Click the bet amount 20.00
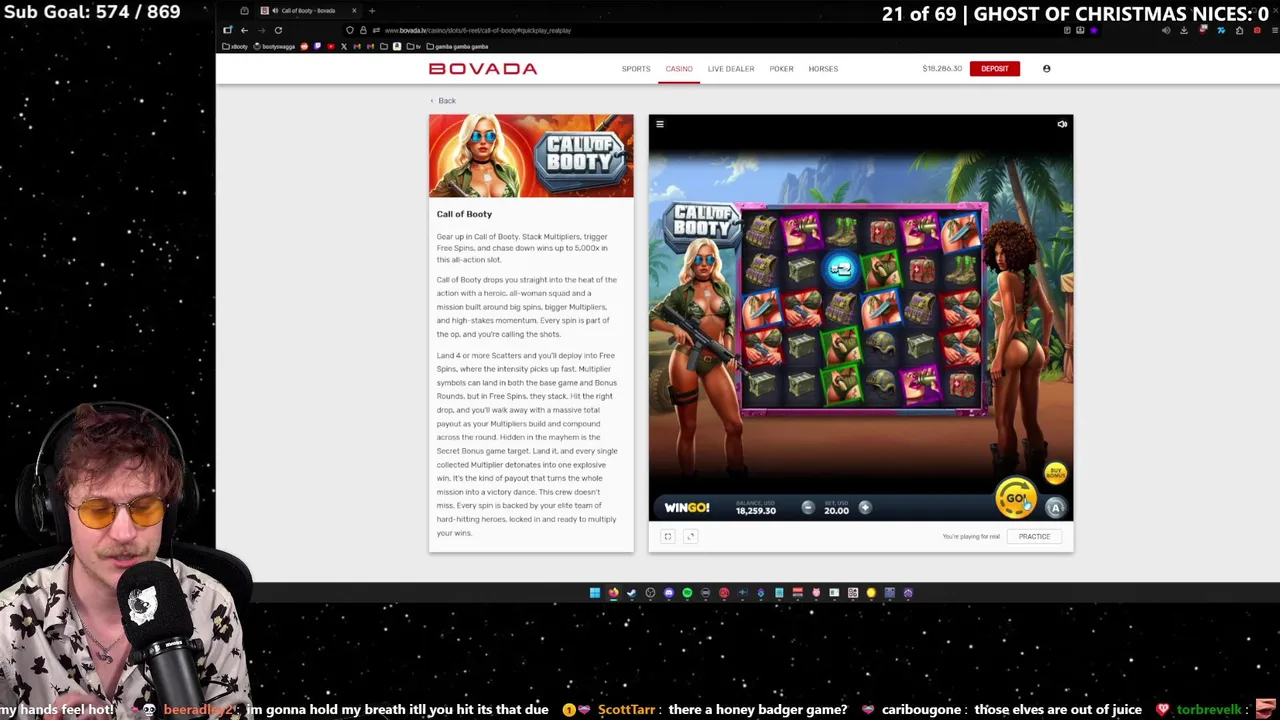The width and height of the screenshot is (1280, 720). coord(836,511)
